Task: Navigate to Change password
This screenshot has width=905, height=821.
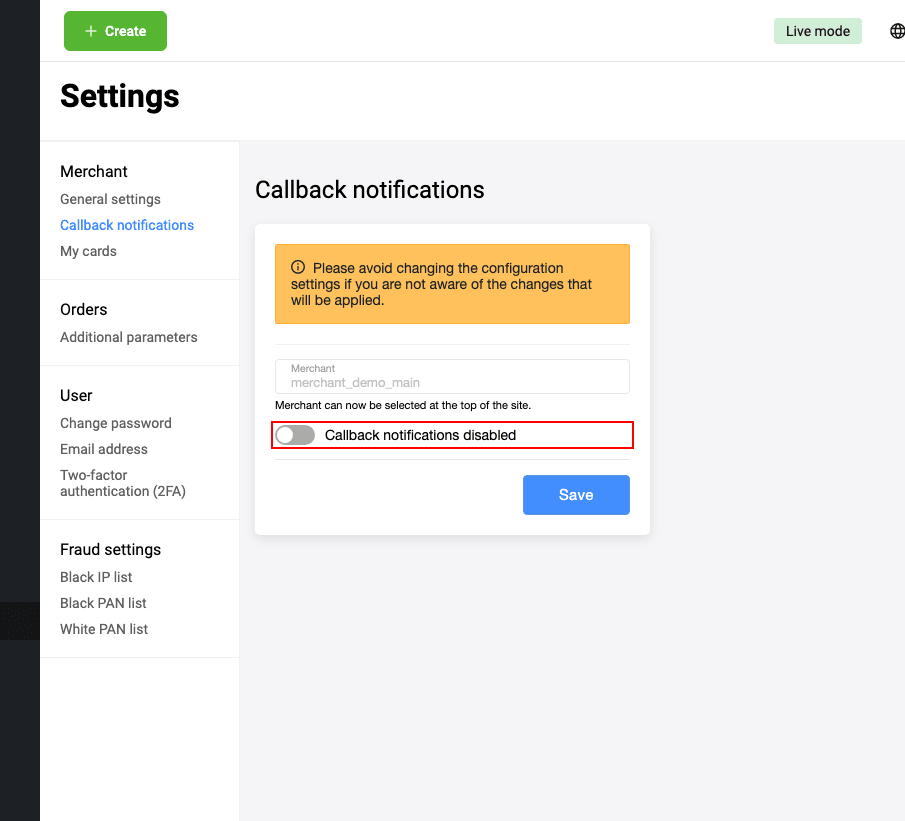Action: click(x=116, y=423)
